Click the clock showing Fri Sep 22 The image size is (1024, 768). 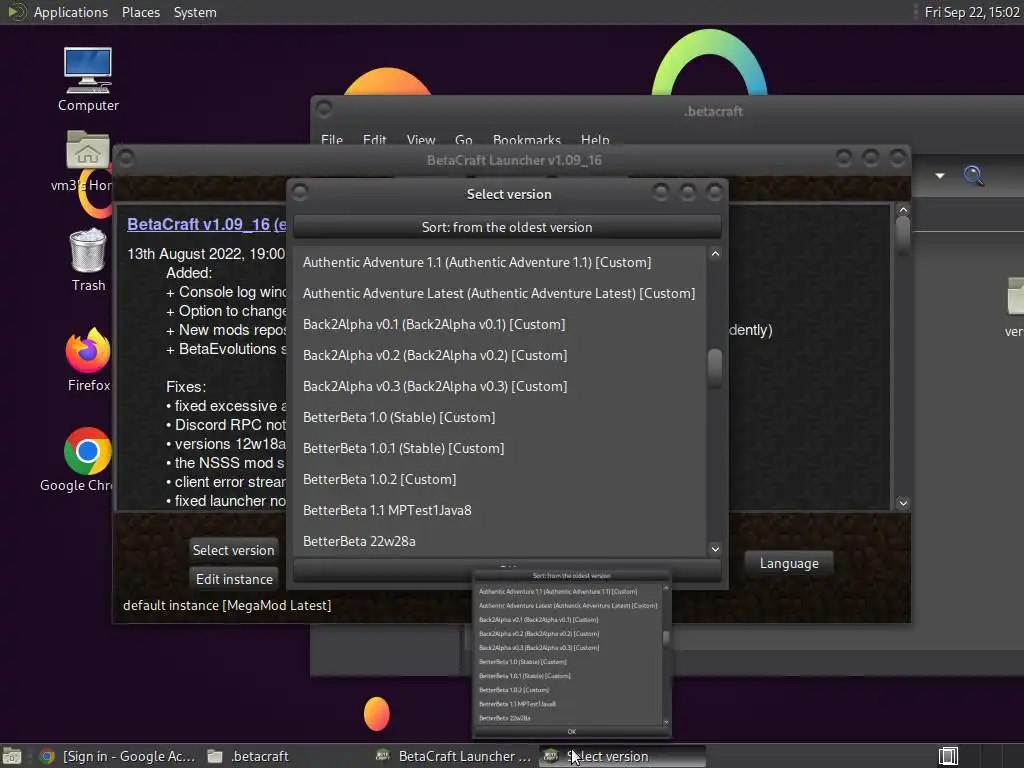pyautogui.click(x=972, y=12)
